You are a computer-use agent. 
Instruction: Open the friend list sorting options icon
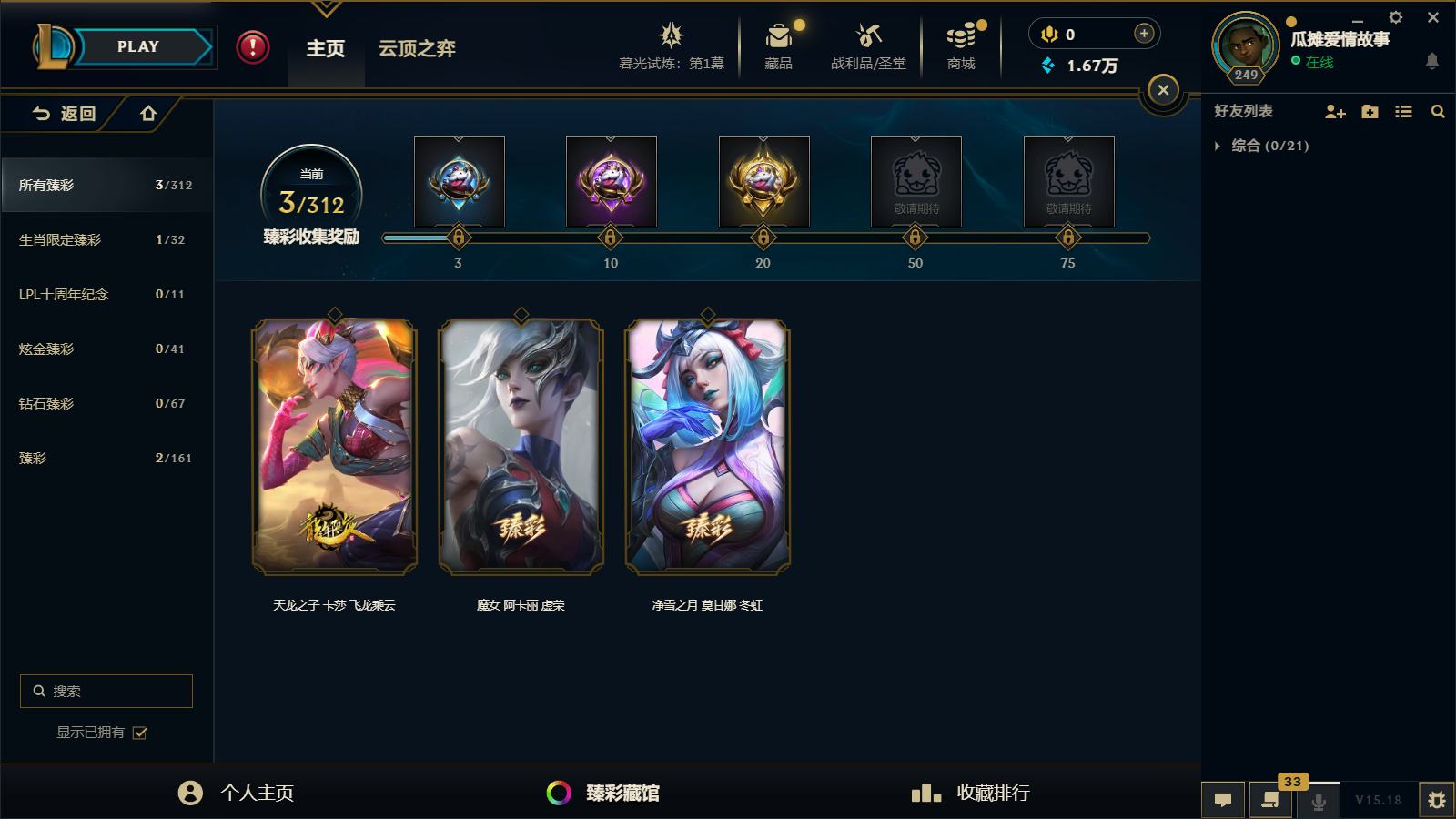click(x=1404, y=111)
